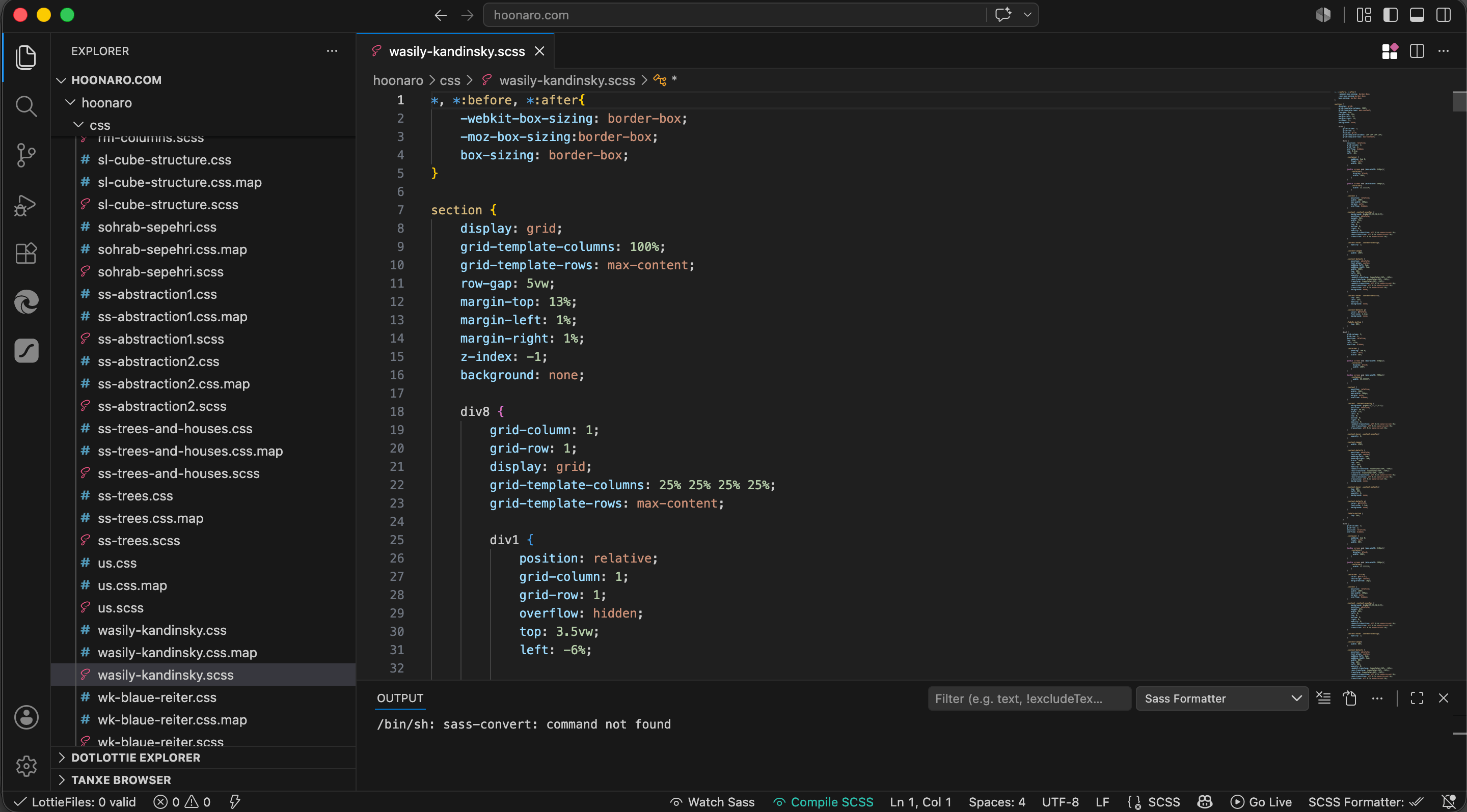1467x812 pixels.
Task: Select the OUTPUT panel tab
Action: pos(400,698)
